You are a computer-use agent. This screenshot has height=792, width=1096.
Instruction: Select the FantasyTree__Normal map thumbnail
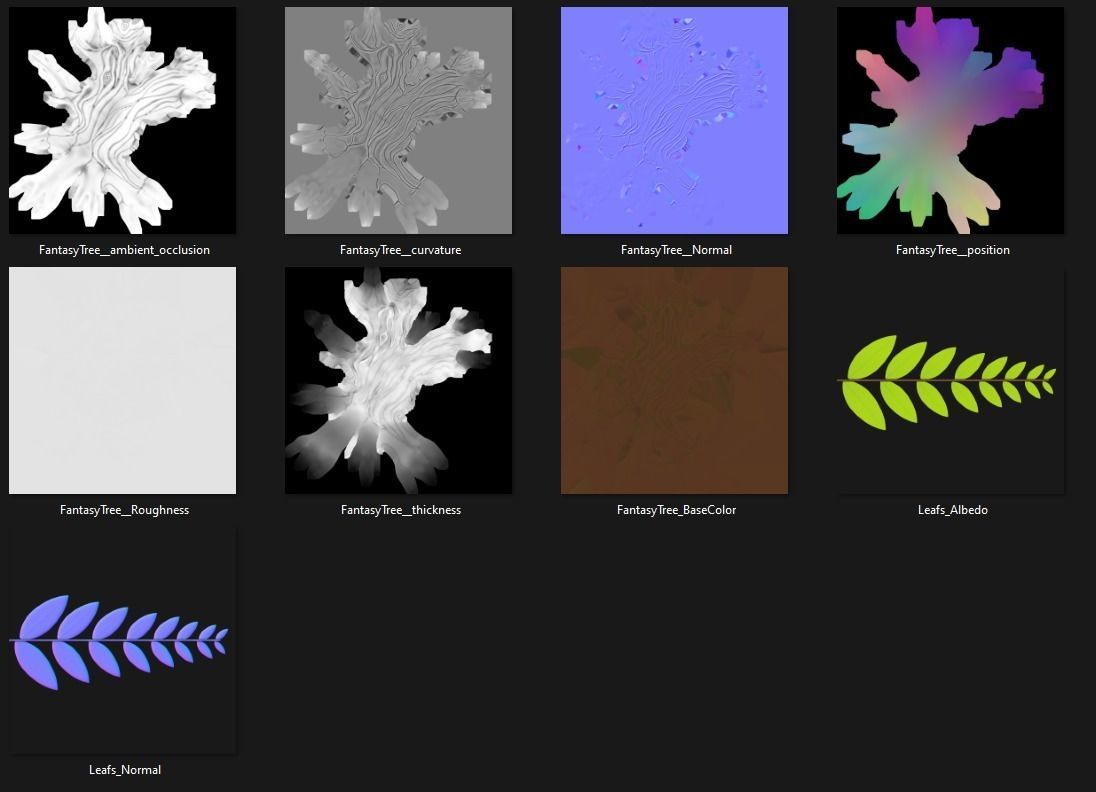click(674, 120)
